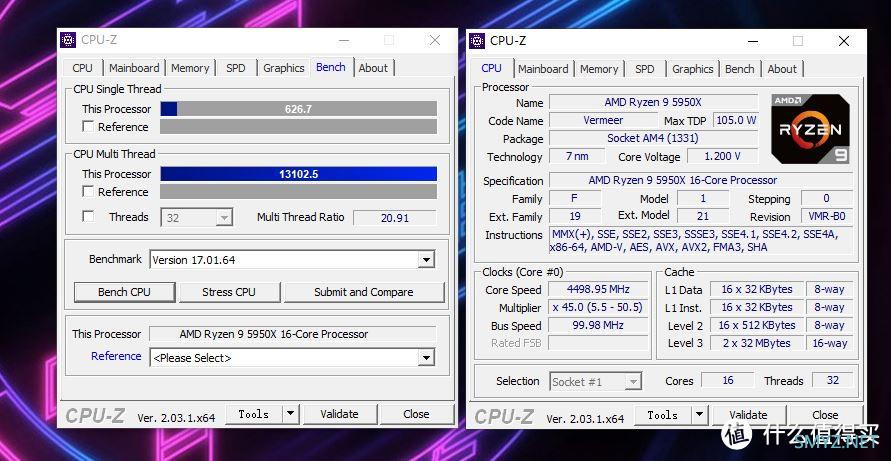Image resolution: width=891 pixels, height=461 pixels.
Task: Click Package value Socket AM4 (1331)
Action: pos(653,138)
